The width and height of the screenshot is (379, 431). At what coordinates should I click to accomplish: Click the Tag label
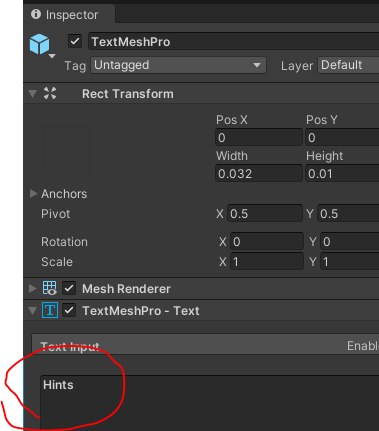click(x=75, y=66)
